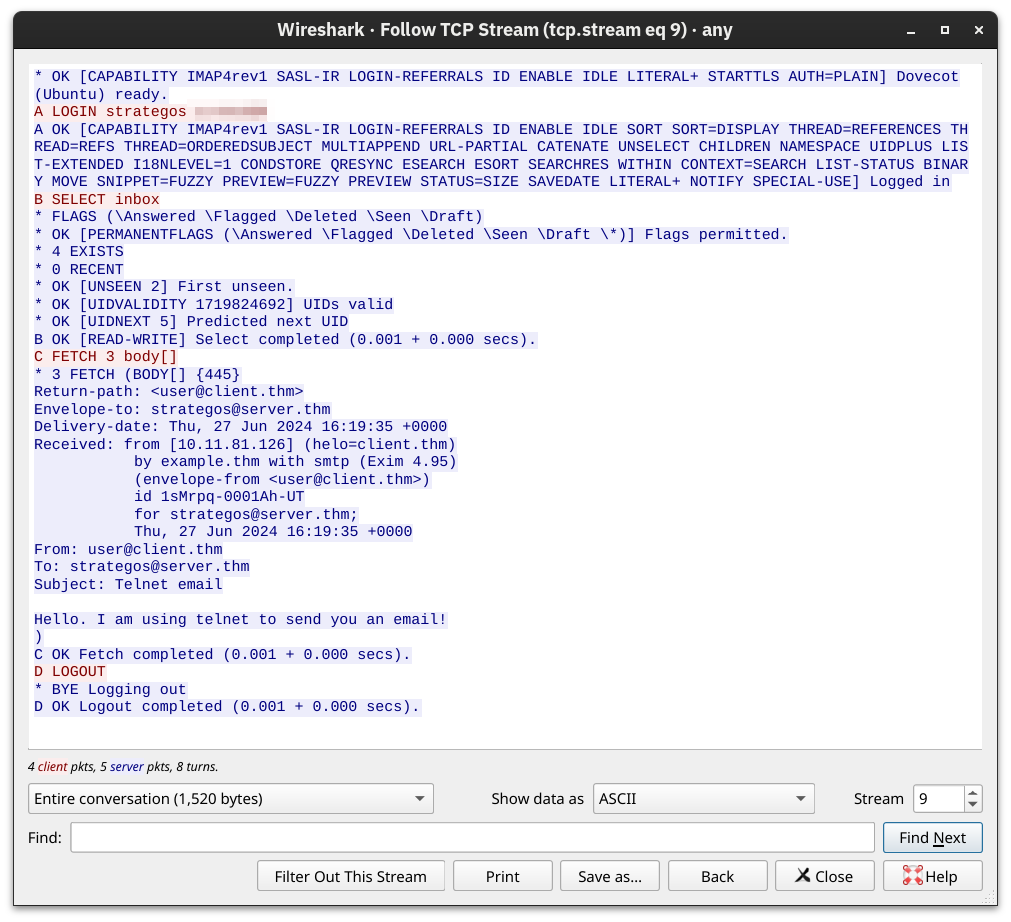
Task: Click the X icon on the Close button
Action: (804, 876)
